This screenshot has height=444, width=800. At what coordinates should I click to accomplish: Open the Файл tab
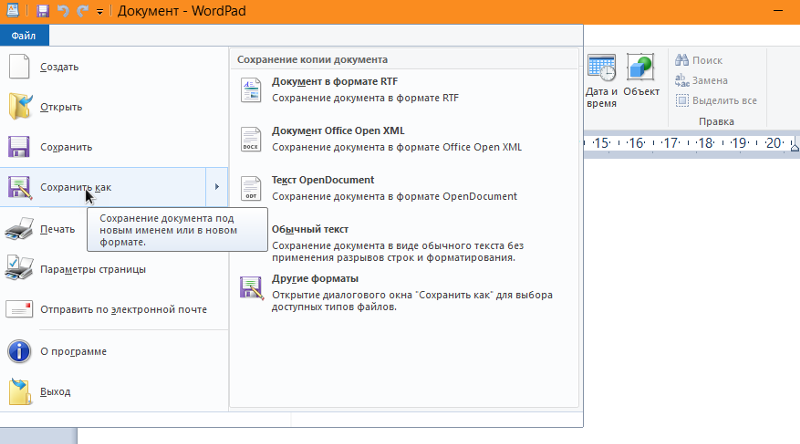[24, 35]
